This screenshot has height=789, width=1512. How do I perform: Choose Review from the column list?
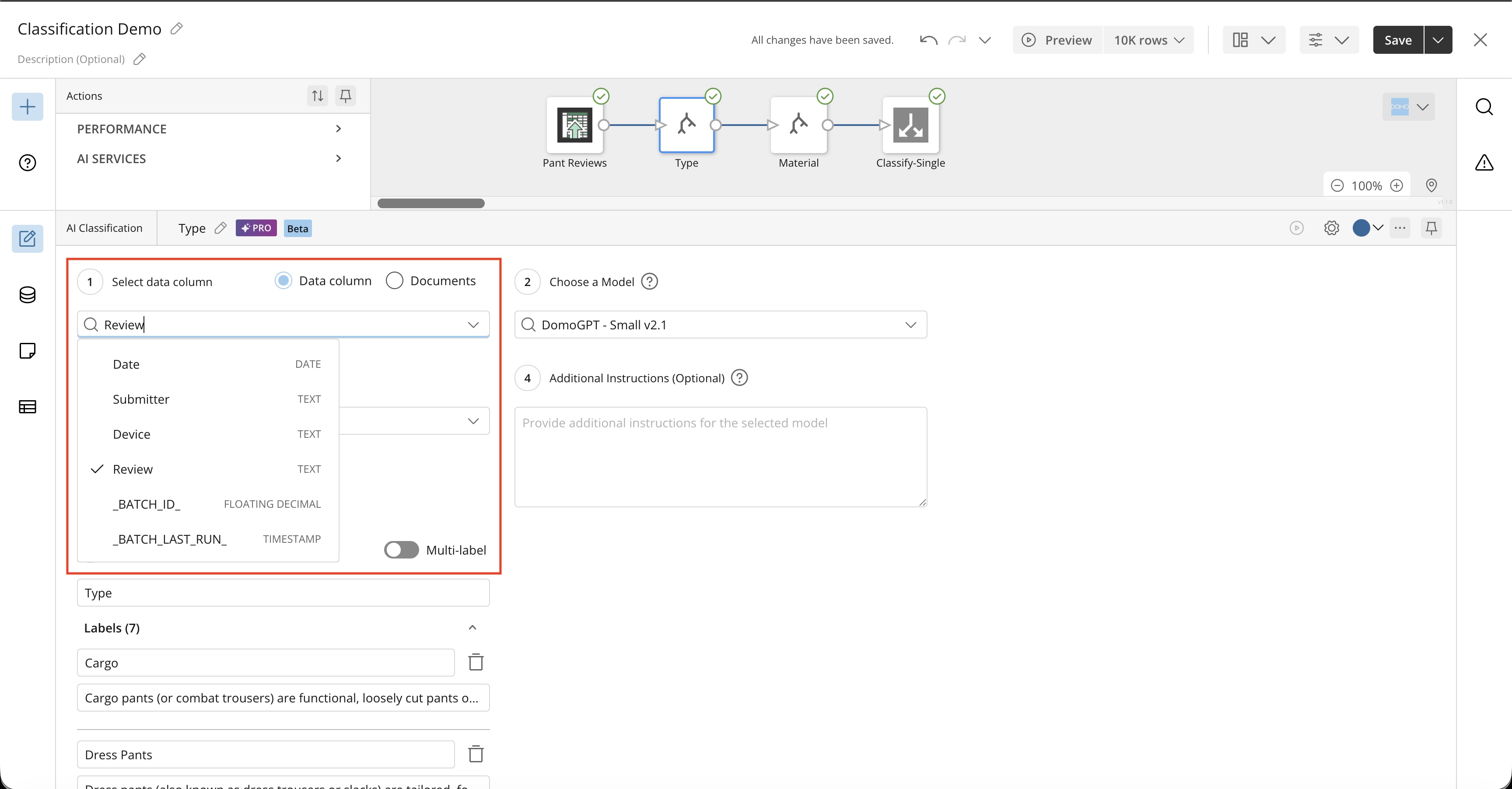(208, 469)
